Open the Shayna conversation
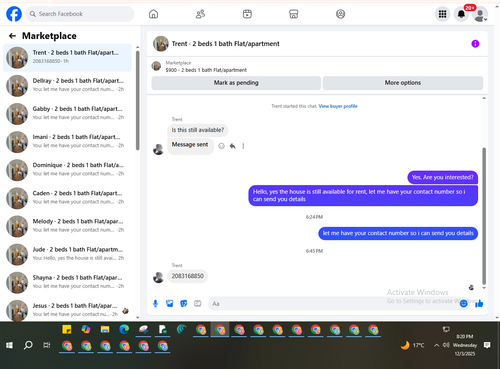Image resolution: width=500 pixels, height=369 pixels. point(67,282)
